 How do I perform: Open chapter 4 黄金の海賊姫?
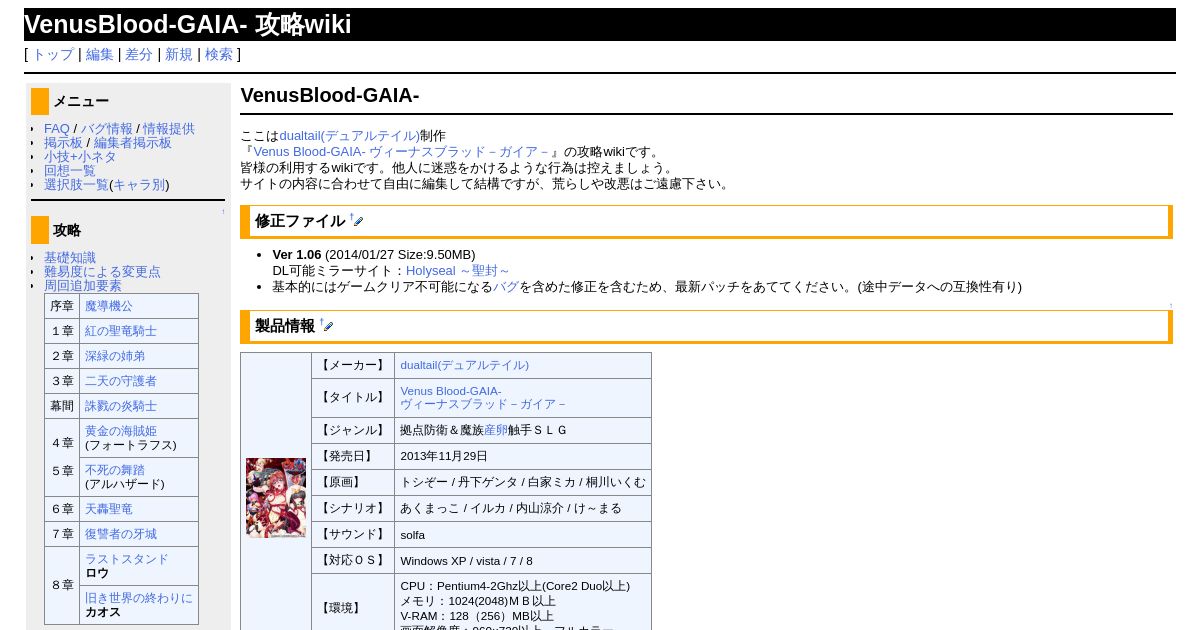[121, 431]
